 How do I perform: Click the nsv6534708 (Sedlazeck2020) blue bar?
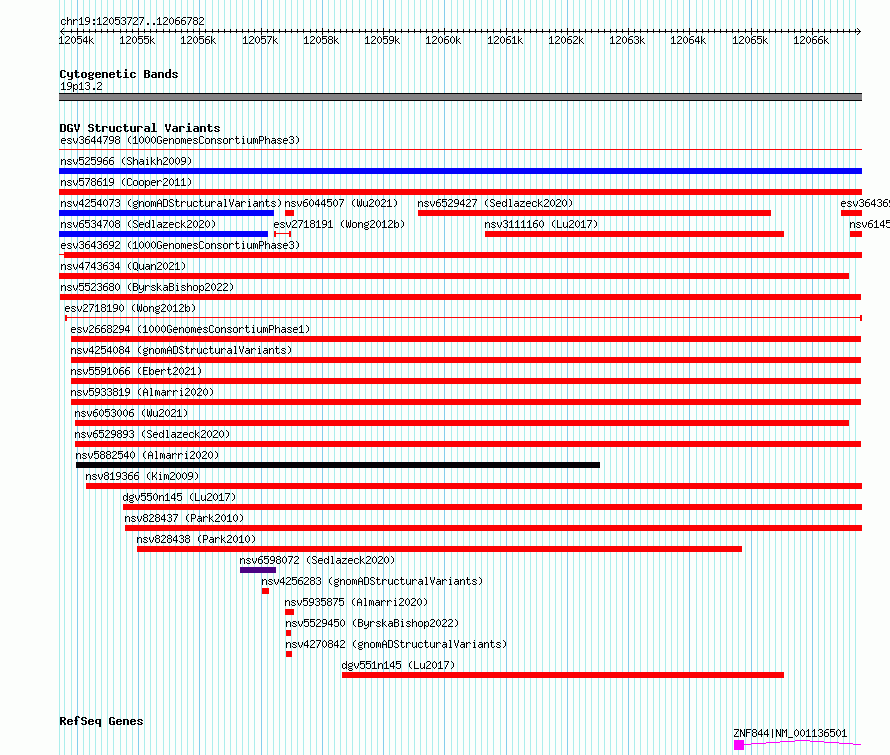coord(163,234)
